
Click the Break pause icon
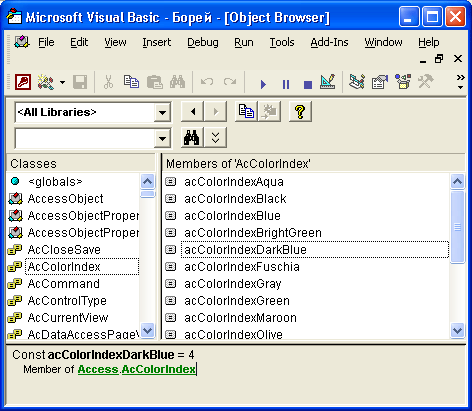[x=286, y=84]
